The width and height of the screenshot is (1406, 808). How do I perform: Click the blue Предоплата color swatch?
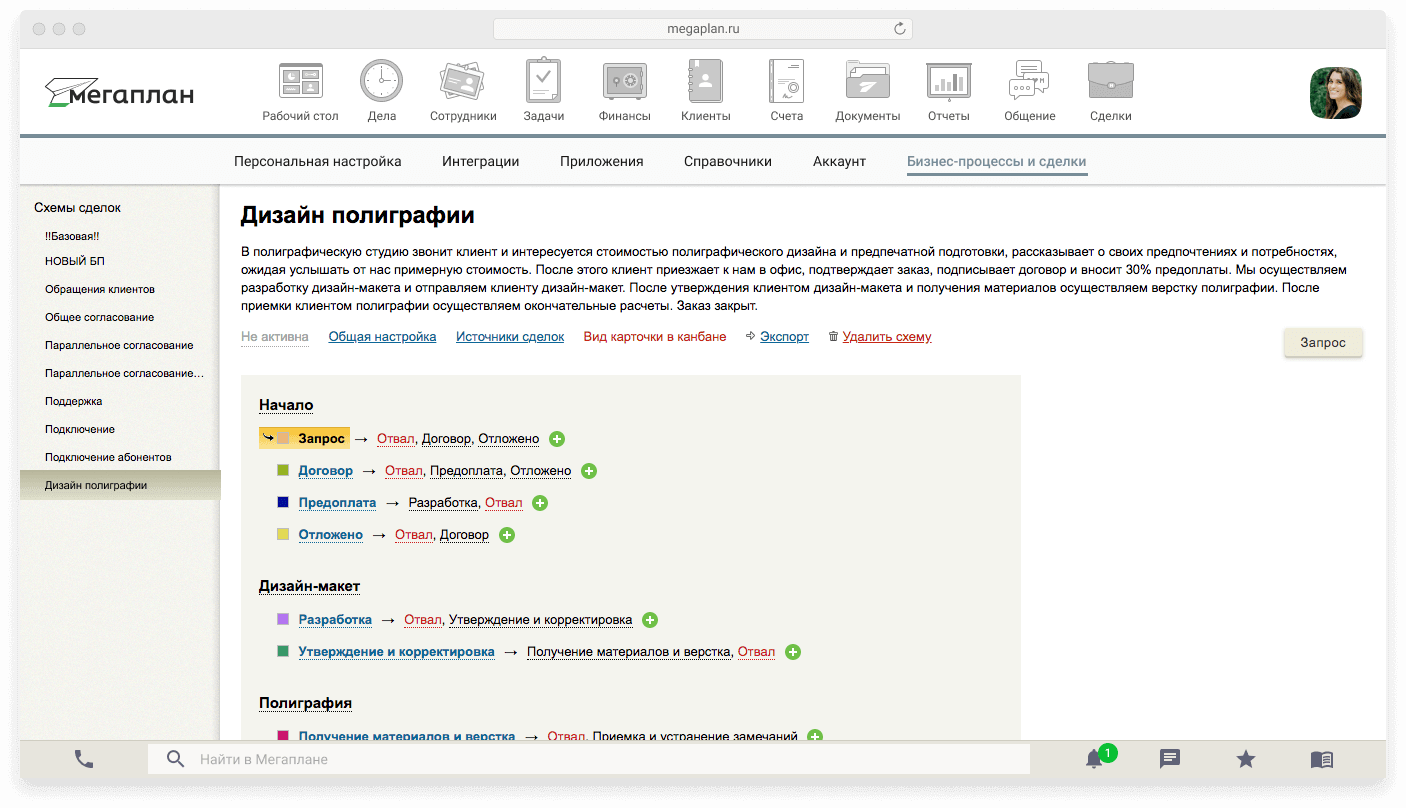(283, 503)
